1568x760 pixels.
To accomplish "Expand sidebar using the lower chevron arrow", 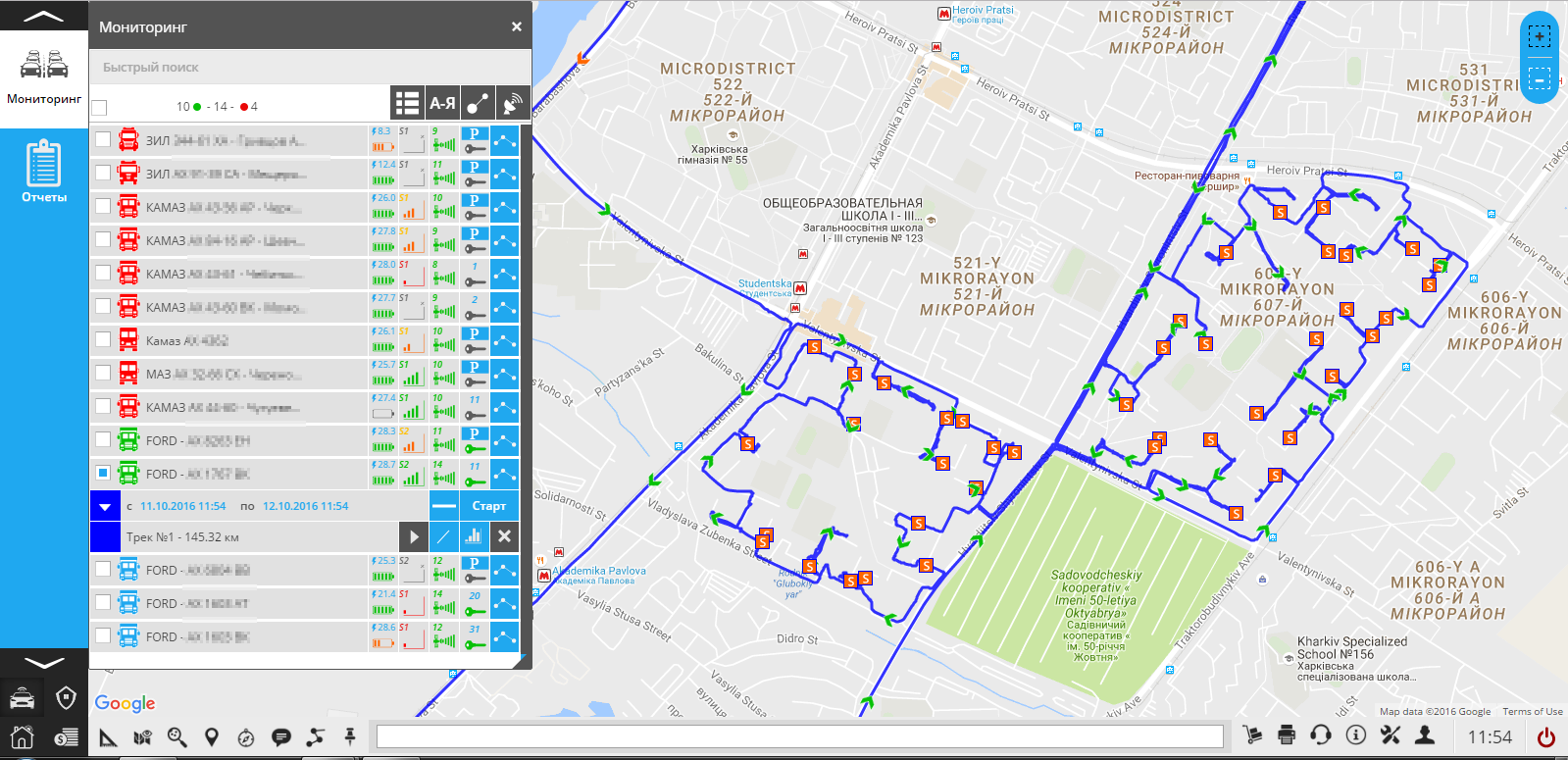I will tap(44, 663).
